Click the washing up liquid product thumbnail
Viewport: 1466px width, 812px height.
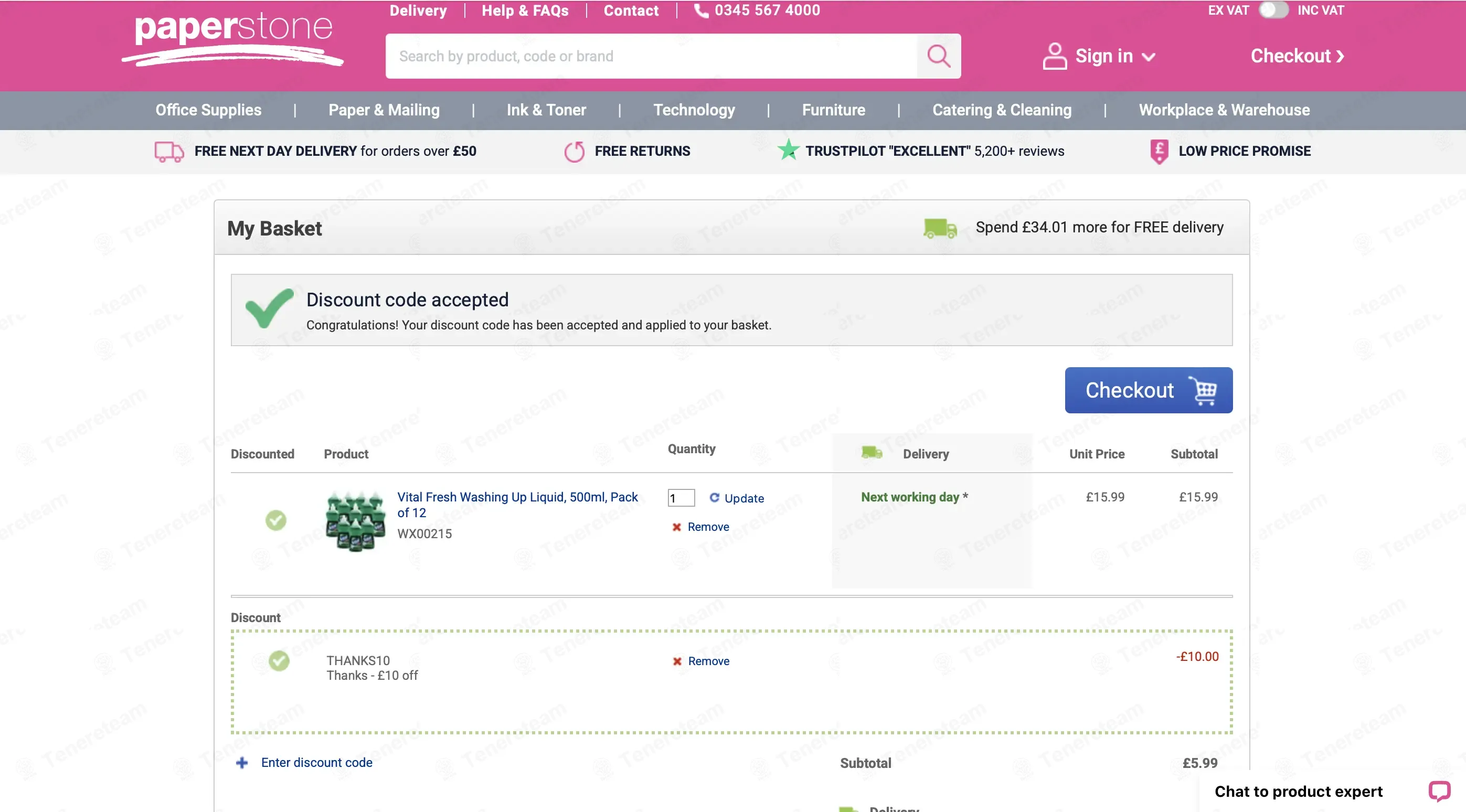coord(355,521)
